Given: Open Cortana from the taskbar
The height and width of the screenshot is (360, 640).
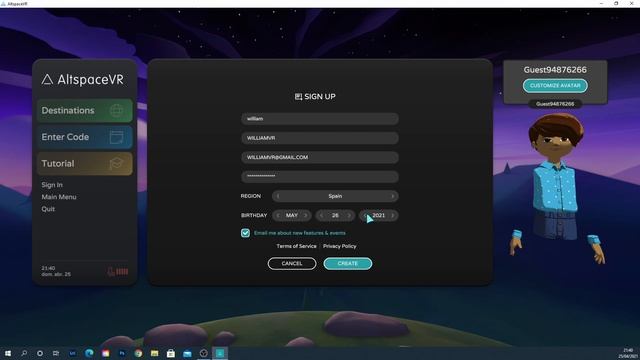Looking at the screenshot, I should click(x=40, y=353).
